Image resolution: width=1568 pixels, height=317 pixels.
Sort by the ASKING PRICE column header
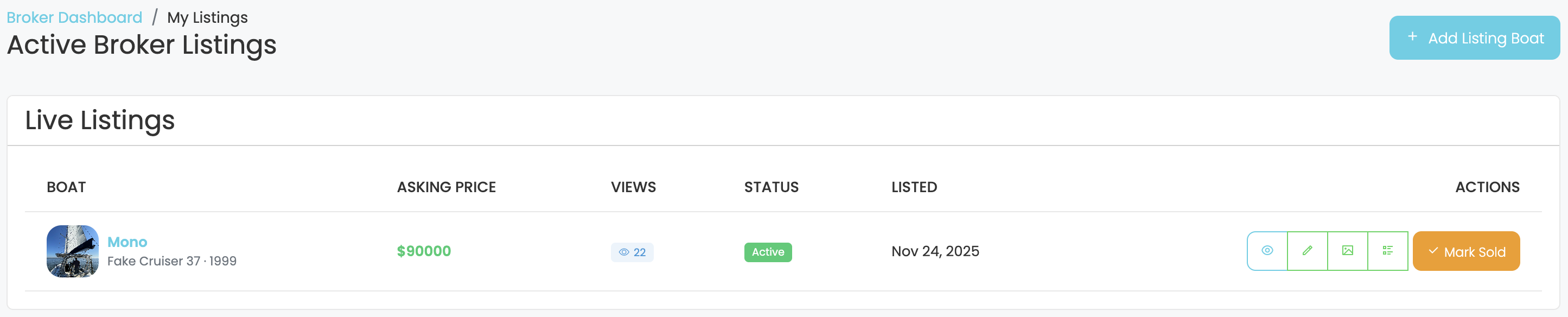(x=446, y=187)
